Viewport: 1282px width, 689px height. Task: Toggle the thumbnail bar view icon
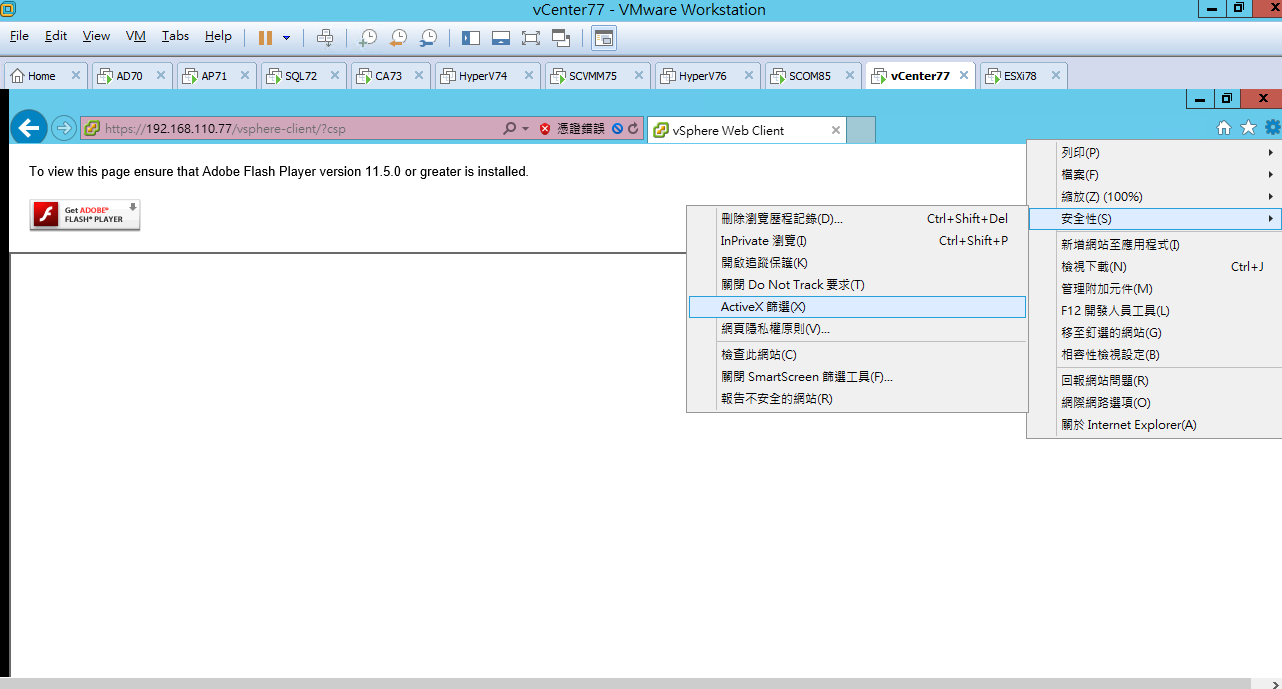pyautogui.click(x=501, y=38)
